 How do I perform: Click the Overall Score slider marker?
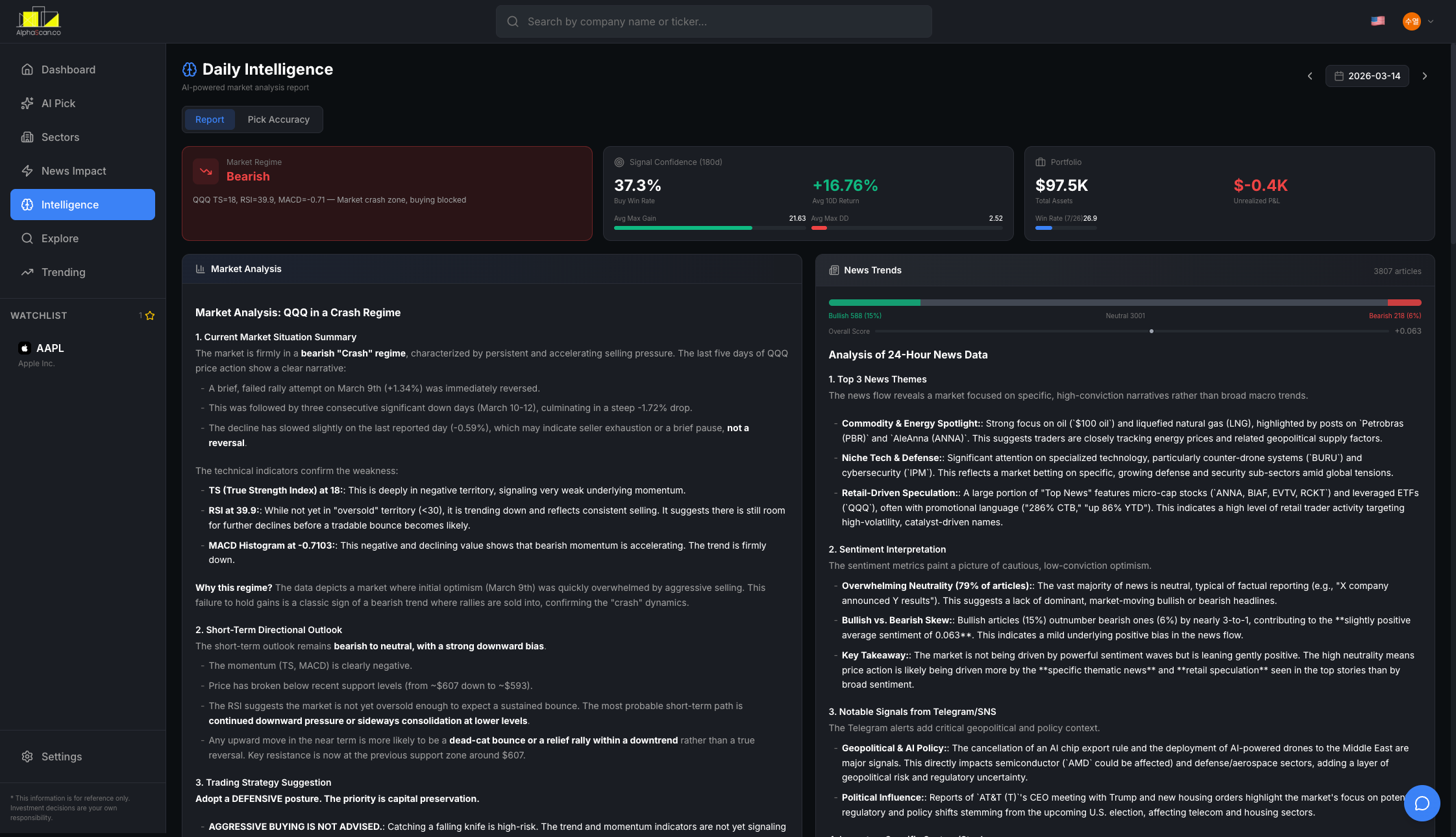pos(1152,331)
